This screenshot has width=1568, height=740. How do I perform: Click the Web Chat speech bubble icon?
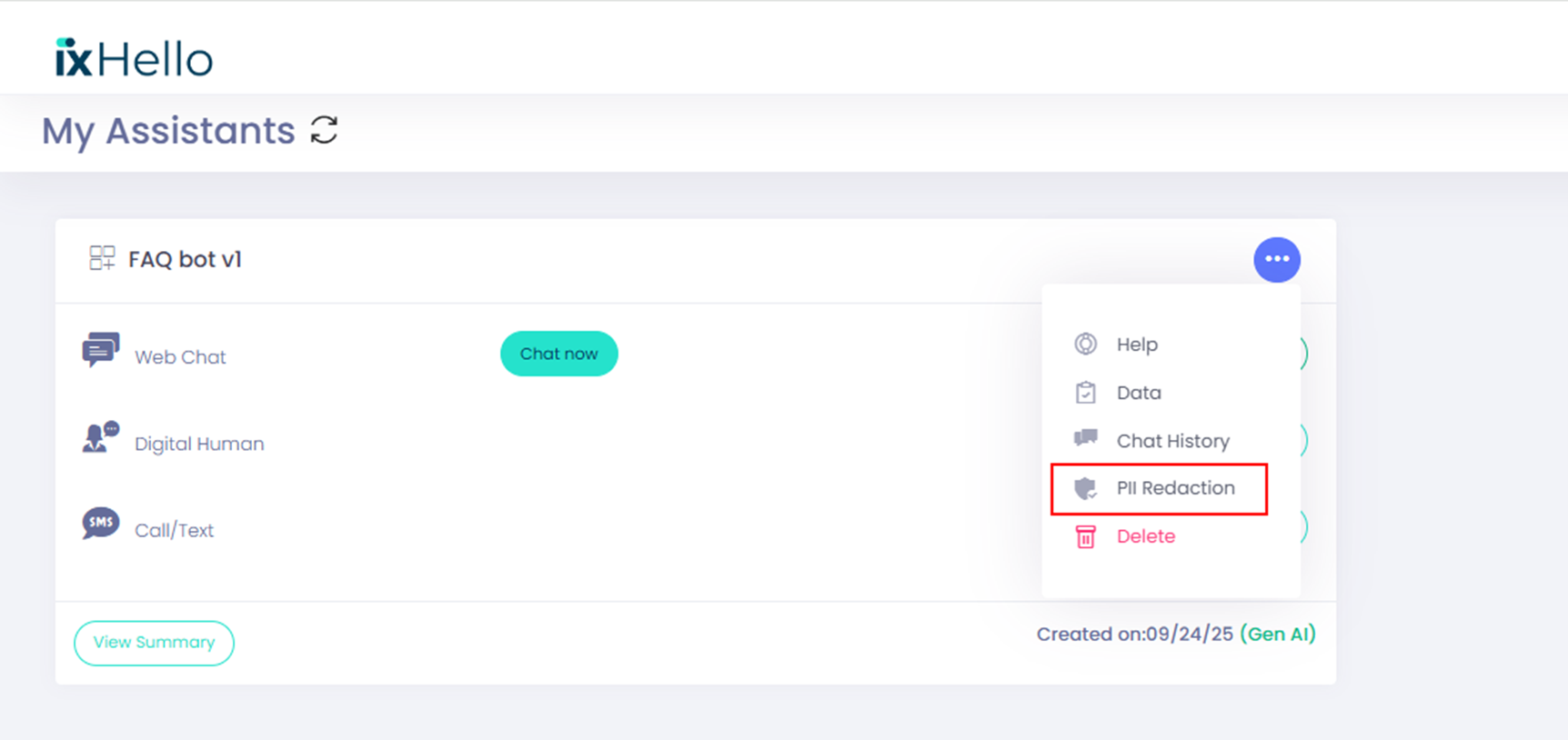point(100,350)
